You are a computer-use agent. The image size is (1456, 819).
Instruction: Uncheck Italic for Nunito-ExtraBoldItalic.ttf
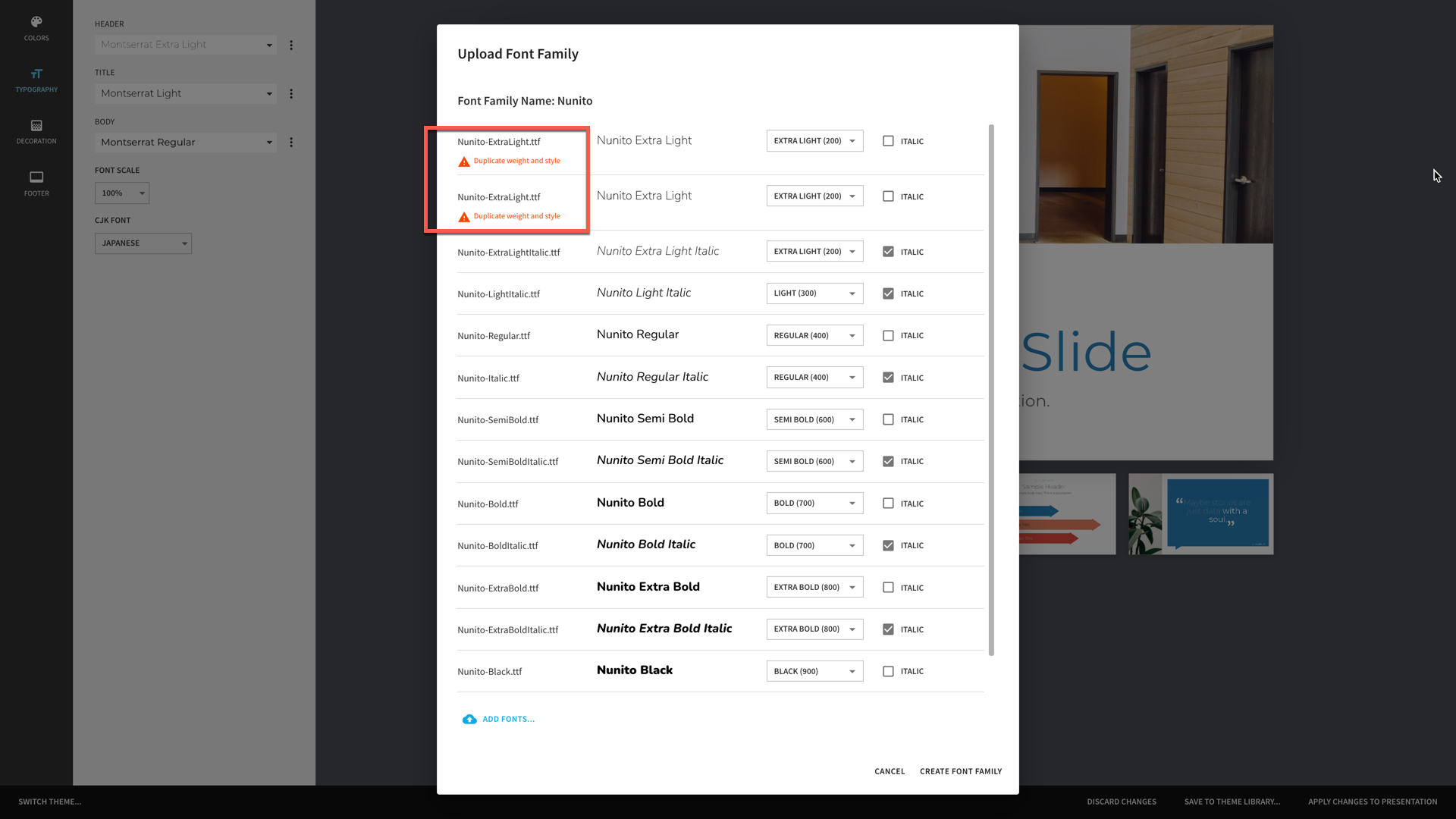pos(888,629)
